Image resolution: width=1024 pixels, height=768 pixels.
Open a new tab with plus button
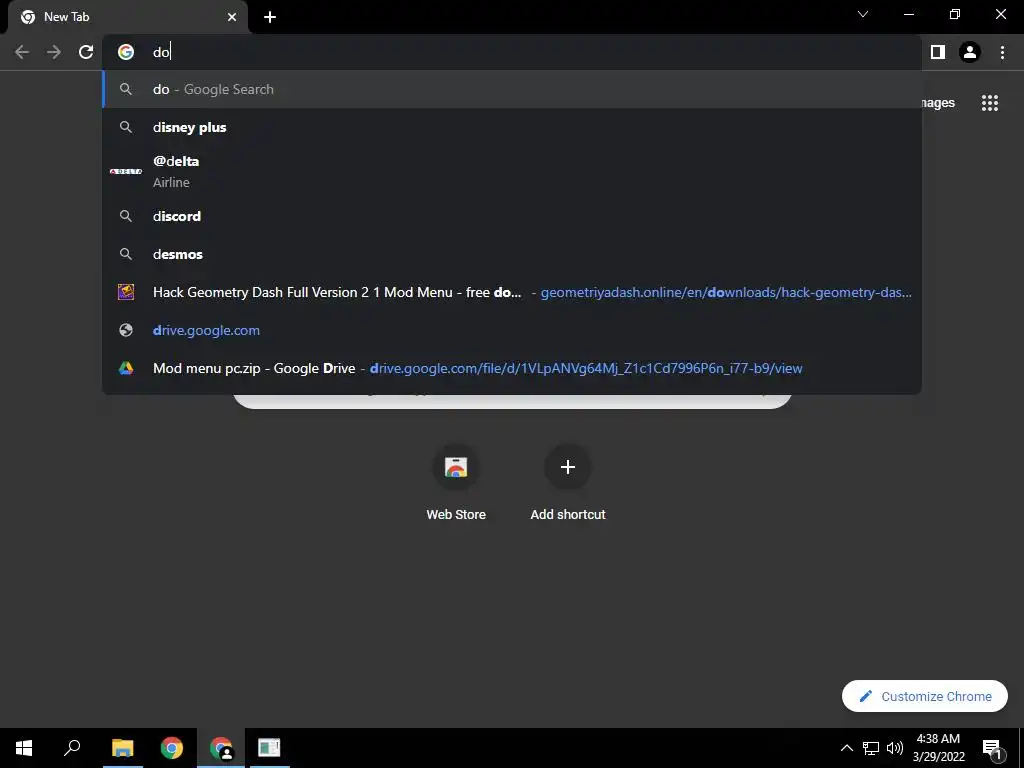pos(270,17)
